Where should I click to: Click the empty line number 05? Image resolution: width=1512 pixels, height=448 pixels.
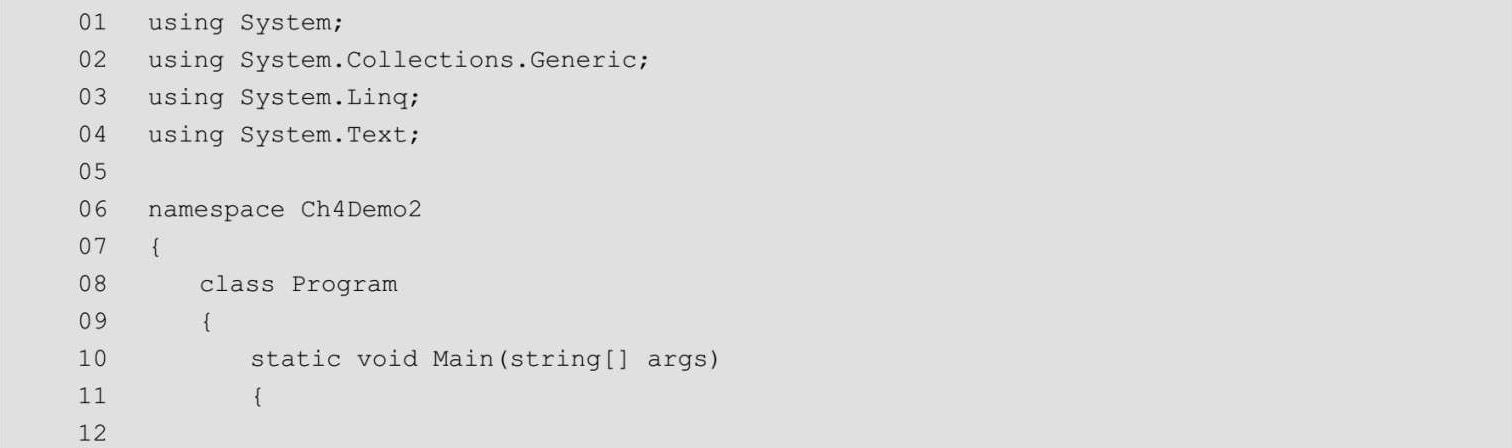(92, 172)
